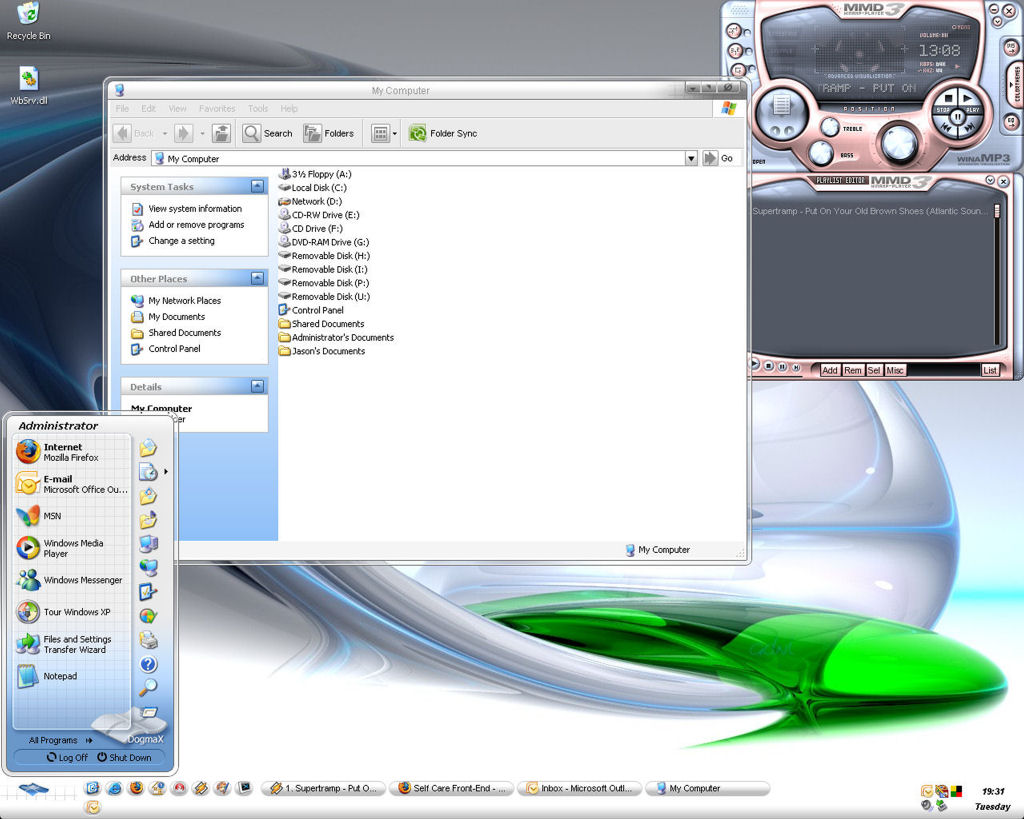The width and height of the screenshot is (1024, 819).
Task: Click the List button in the Playlist Editor
Action: coord(990,370)
